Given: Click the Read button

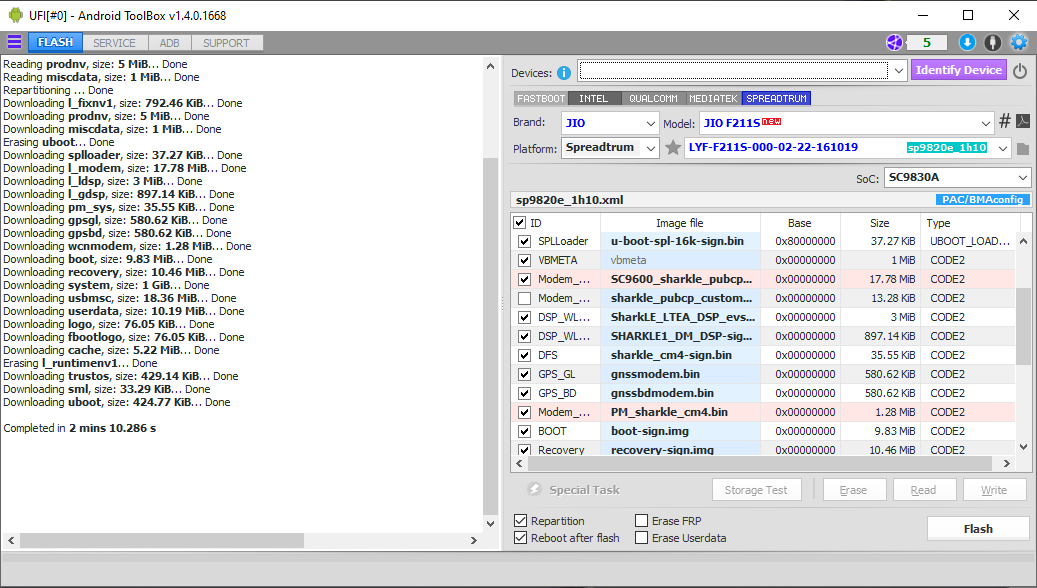Looking at the screenshot, I should (x=923, y=490).
